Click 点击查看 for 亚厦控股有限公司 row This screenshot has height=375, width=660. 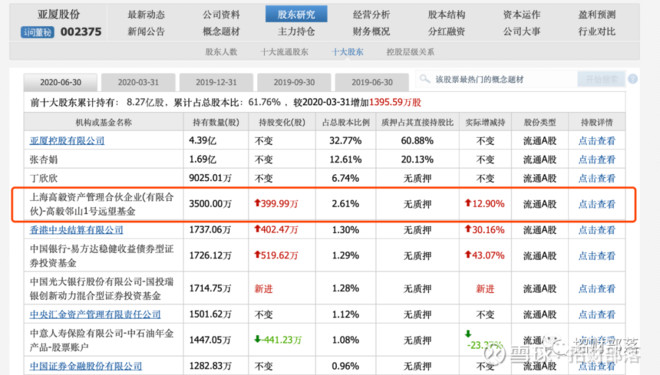[x=596, y=141]
